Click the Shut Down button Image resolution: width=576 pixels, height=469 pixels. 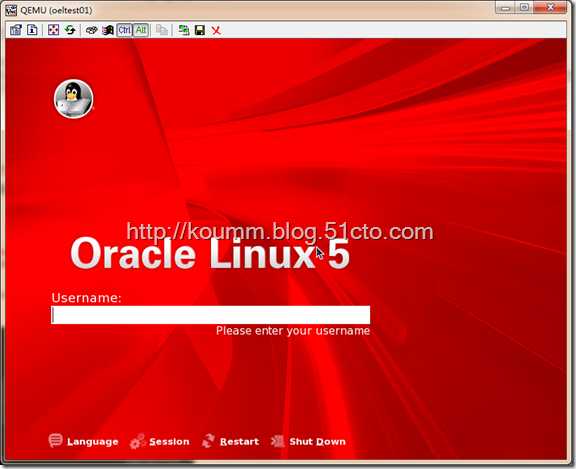click(309, 441)
